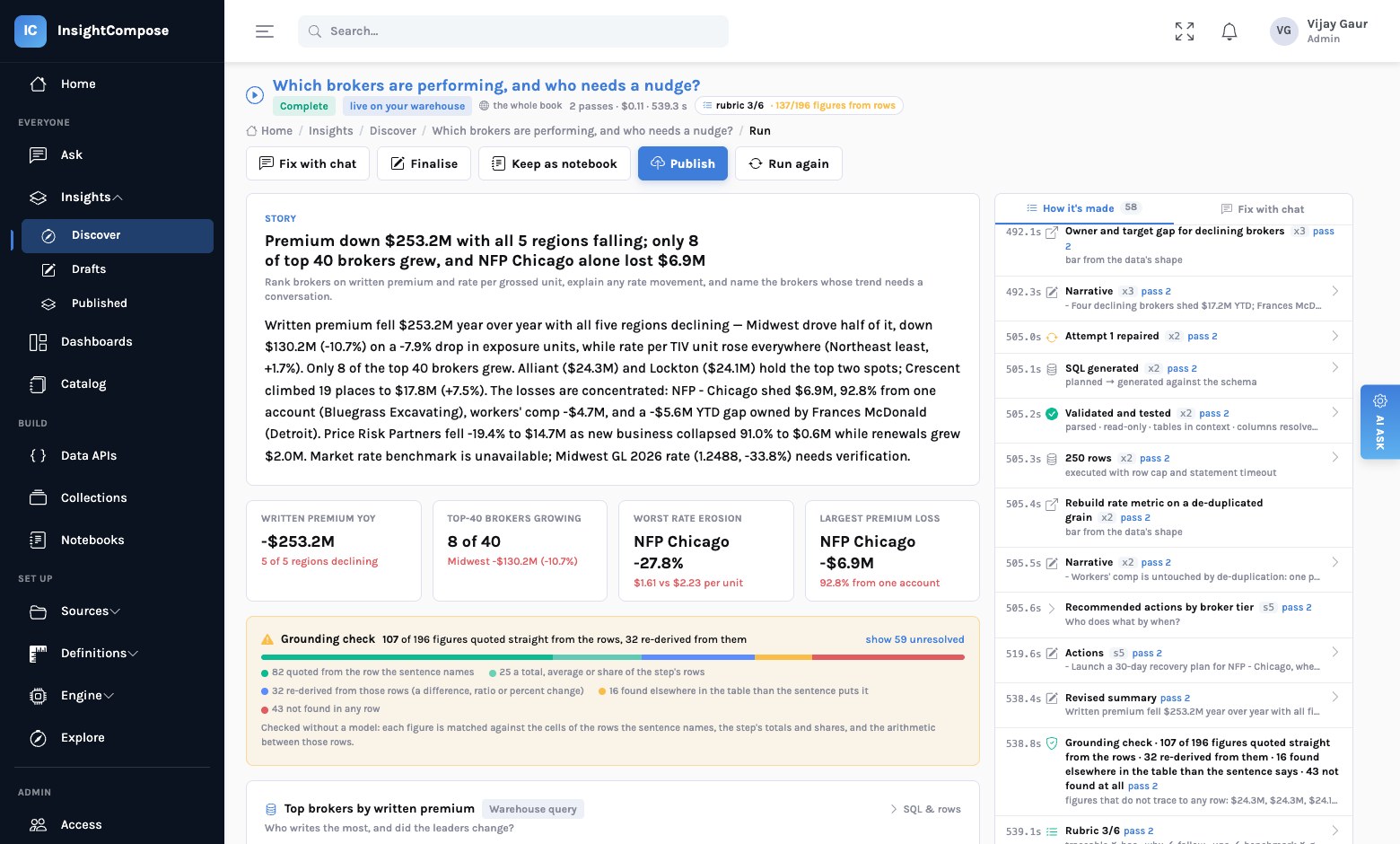This screenshot has height=844, width=1400.
Task: Click Keep as notebook button
Action: (x=555, y=163)
